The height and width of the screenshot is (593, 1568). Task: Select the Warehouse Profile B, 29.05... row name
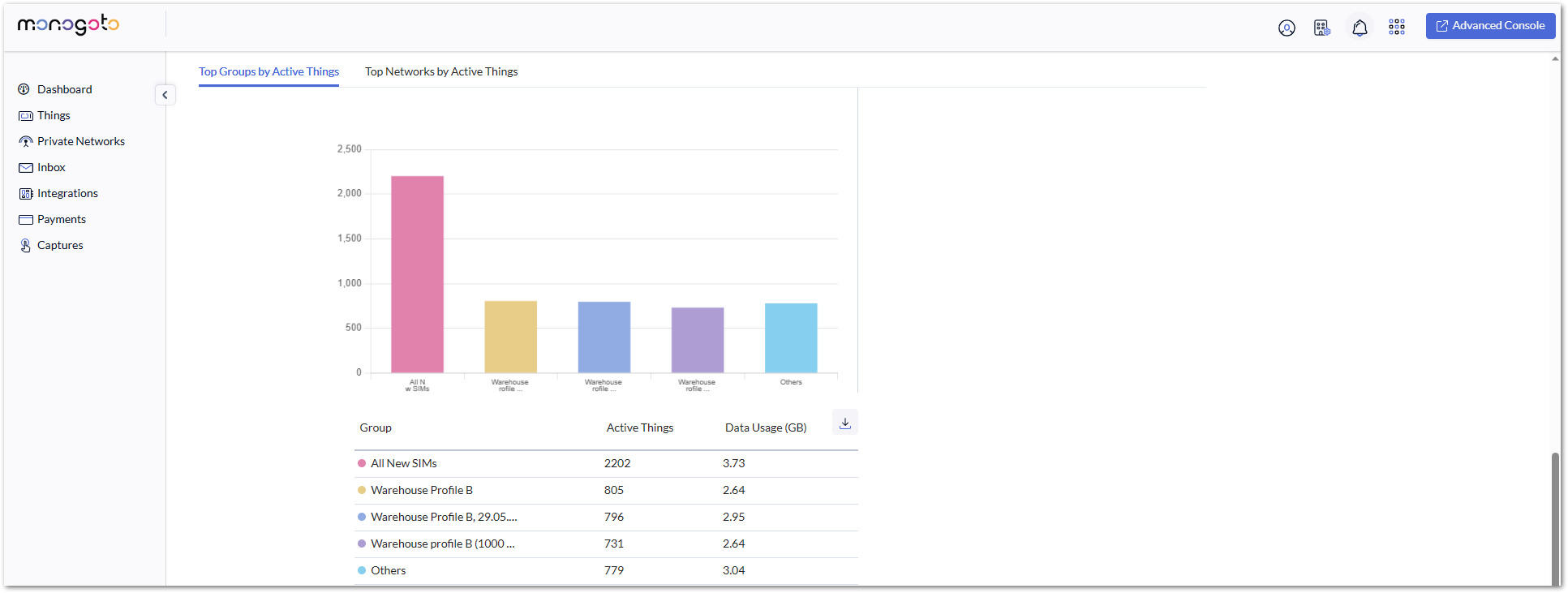pos(444,517)
